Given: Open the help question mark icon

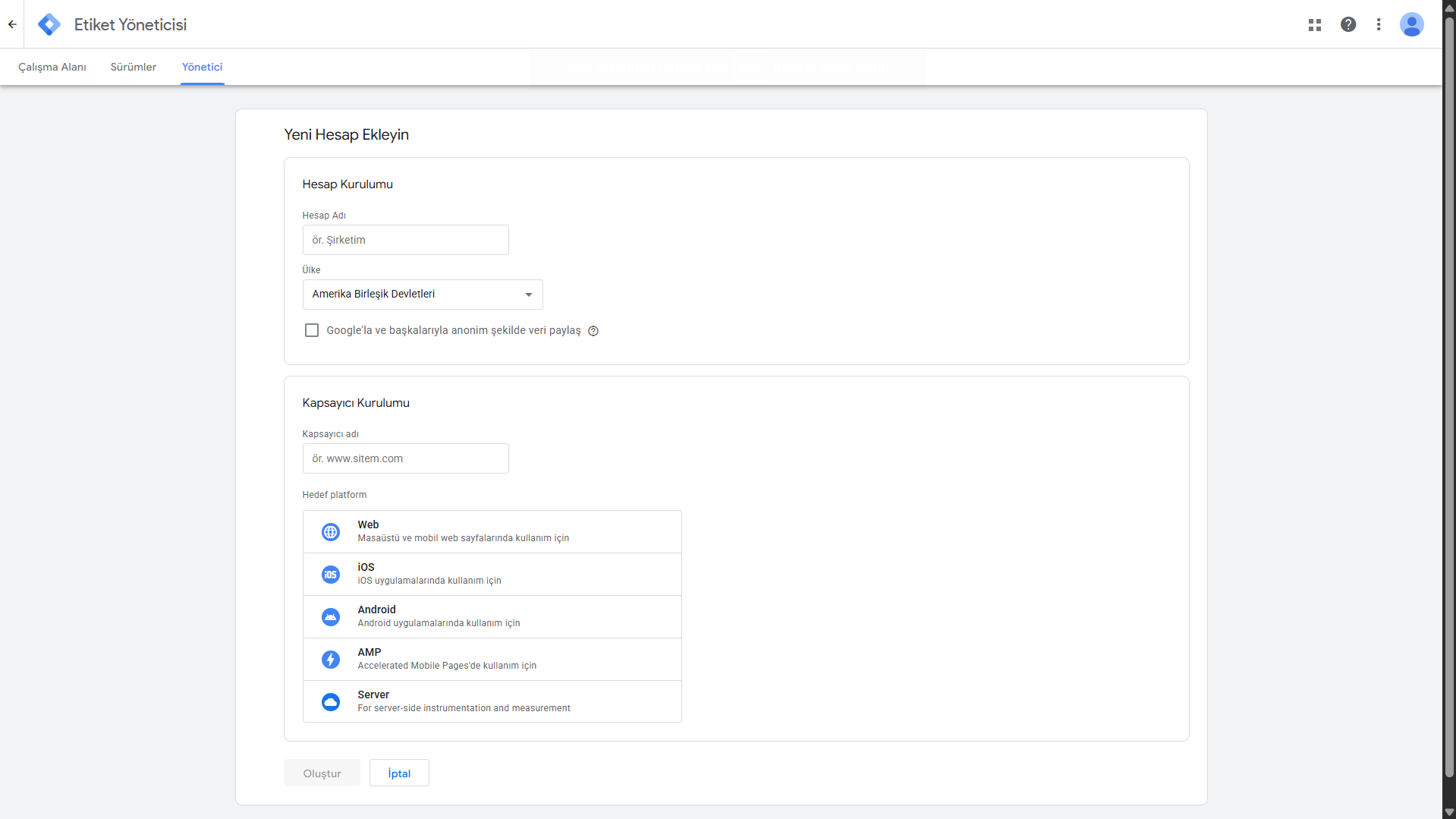Looking at the screenshot, I should (1348, 24).
